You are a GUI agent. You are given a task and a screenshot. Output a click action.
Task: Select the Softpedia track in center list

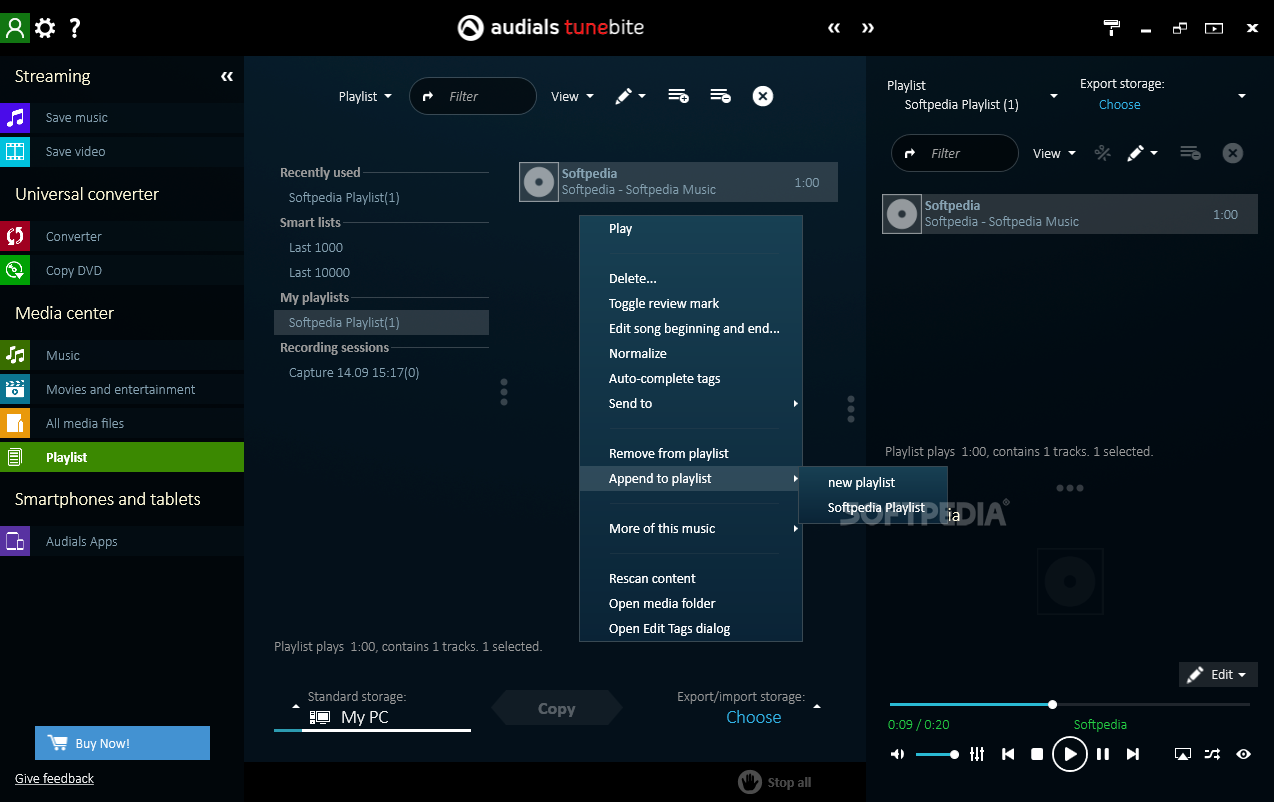[x=678, y=182]
